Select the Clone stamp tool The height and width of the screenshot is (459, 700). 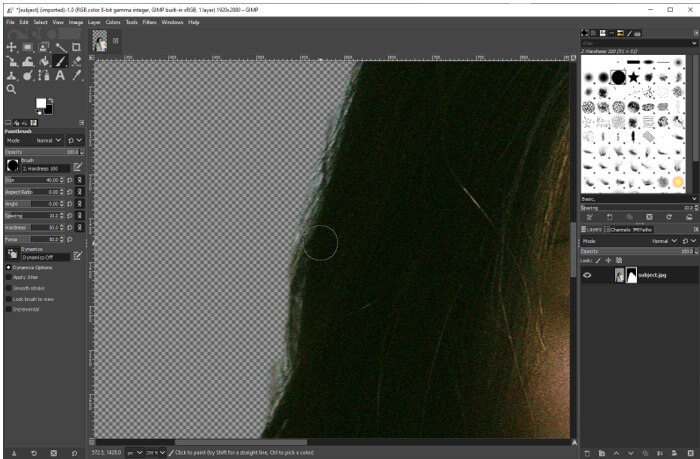[x=11, y=75]
